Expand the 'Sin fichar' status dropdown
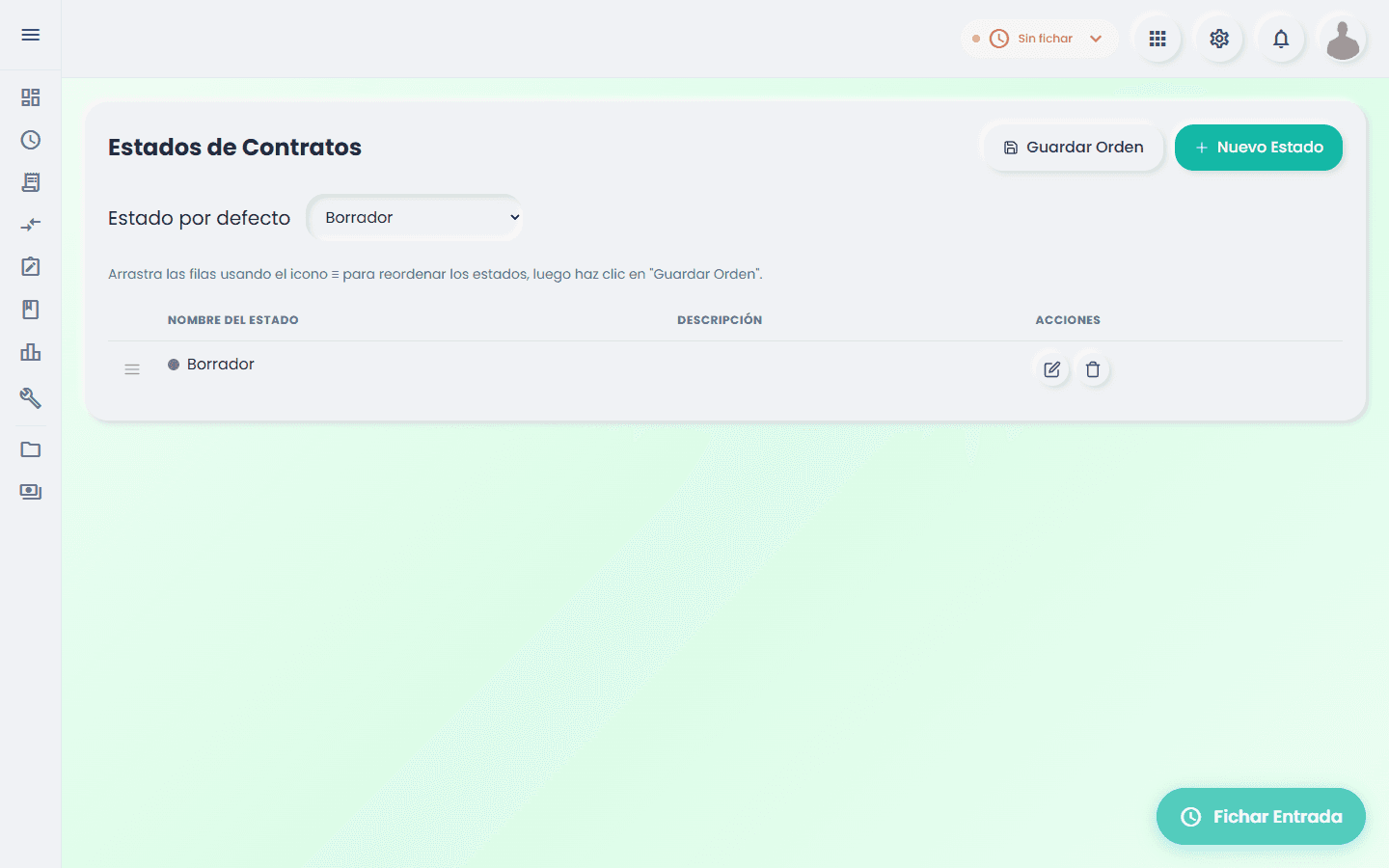 1040,39
